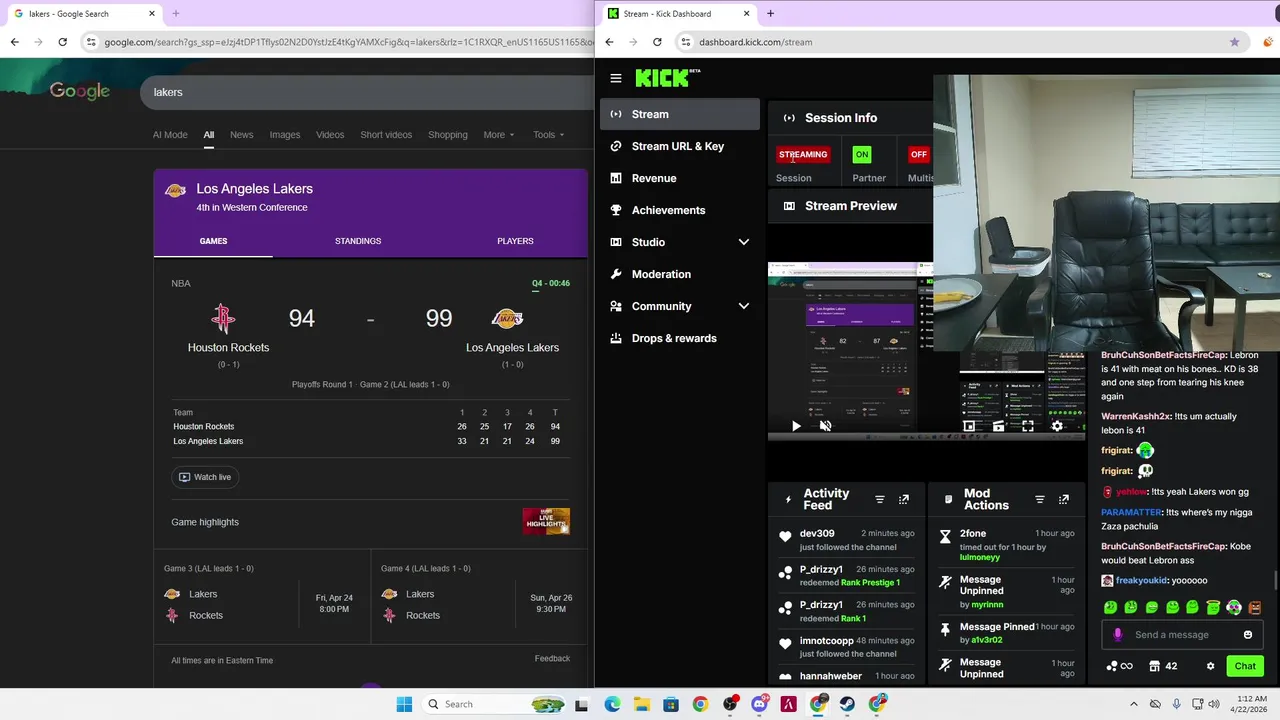This screenshot has width=1280, height=720.
Task: Select Short videos search filter
Action: coord(386,135)
